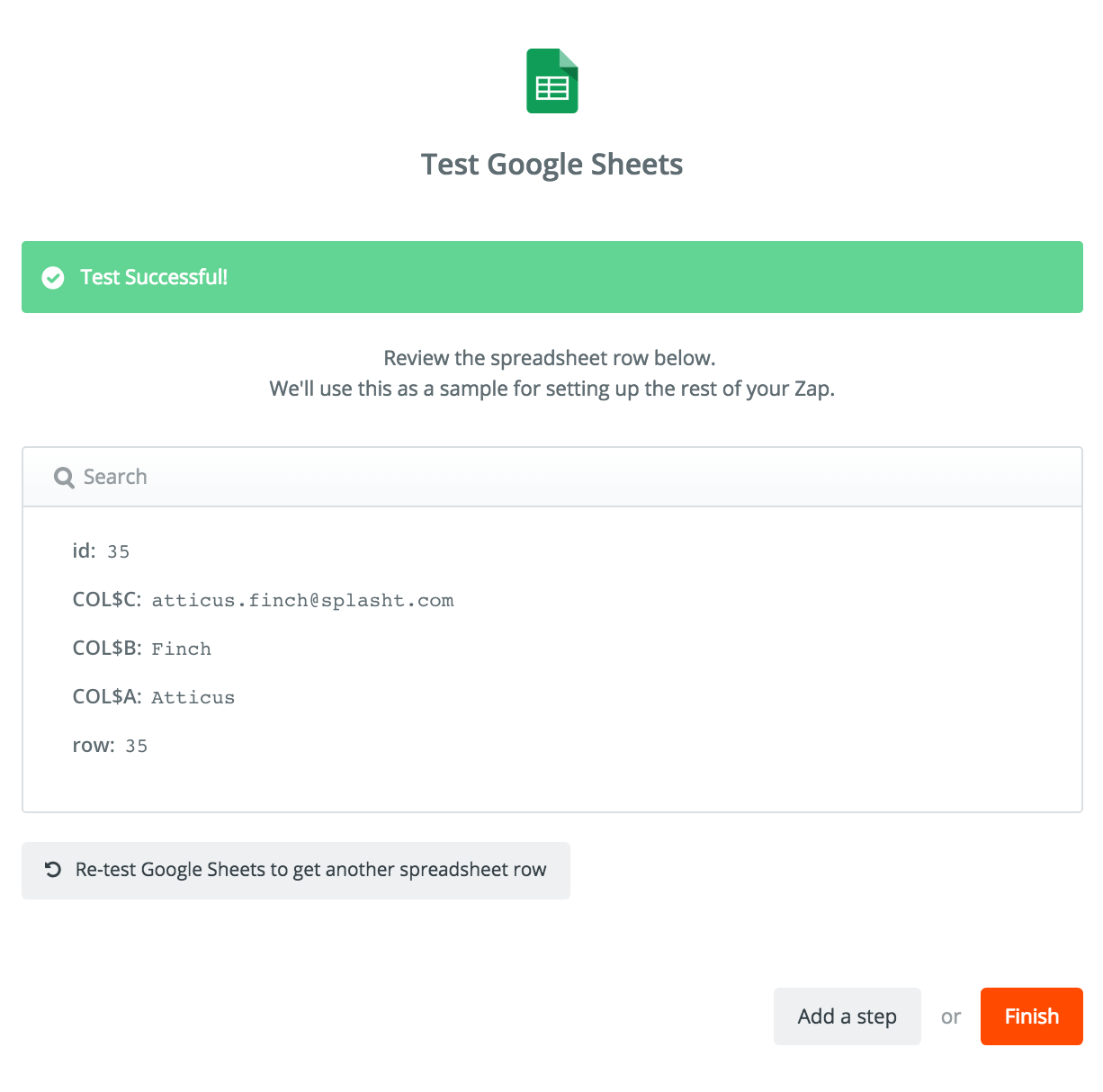The width and height of the screenshot is (1103, 1092).
Task: Select email atticus.finch@splasht.com
Action: [x=302, y=601]
